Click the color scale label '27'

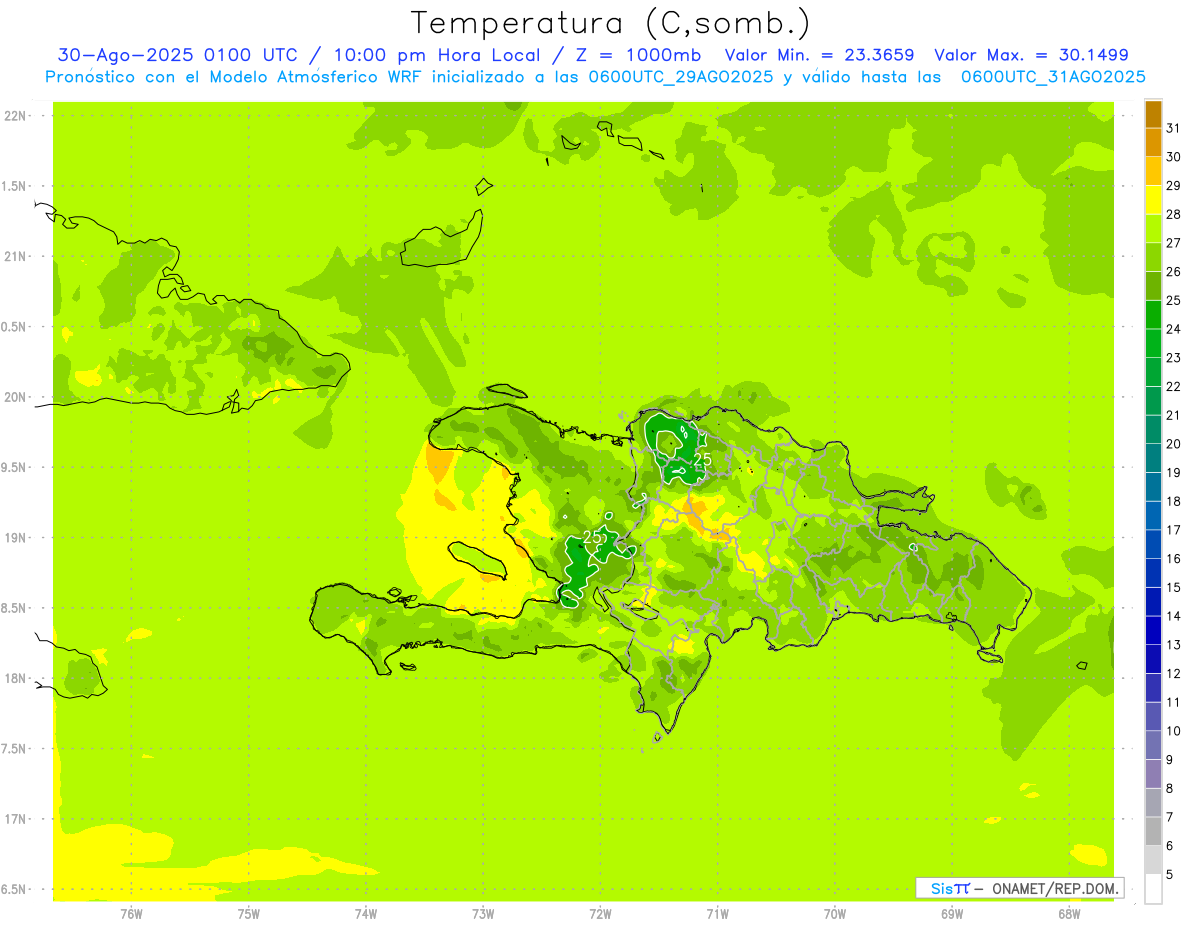1174,243
